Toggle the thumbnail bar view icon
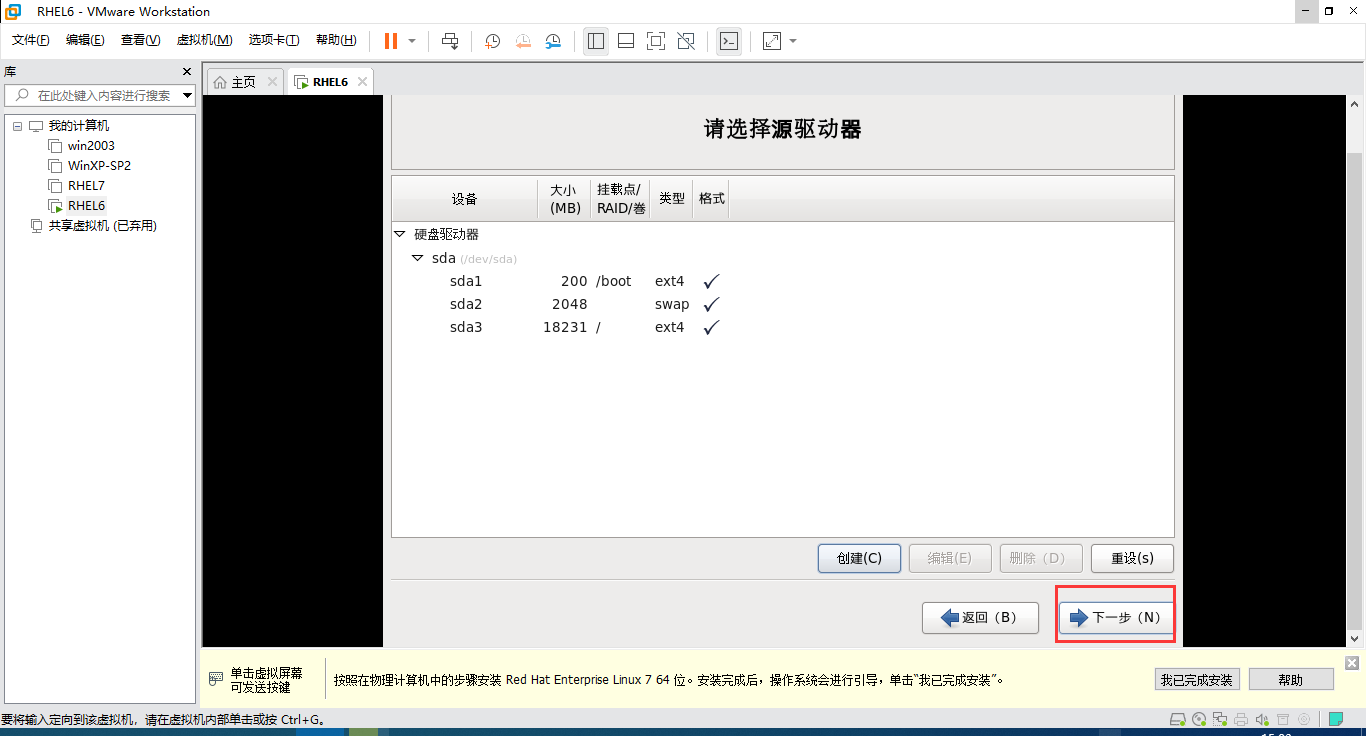 coord(626,41)
